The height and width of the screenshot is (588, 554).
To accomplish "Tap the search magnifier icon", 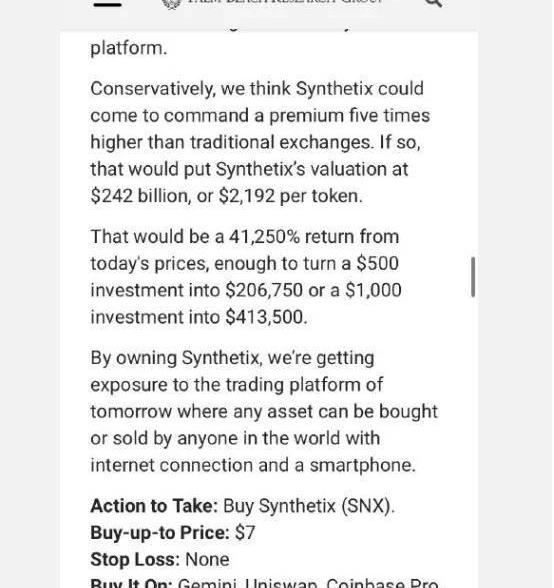I will (434, 3).
